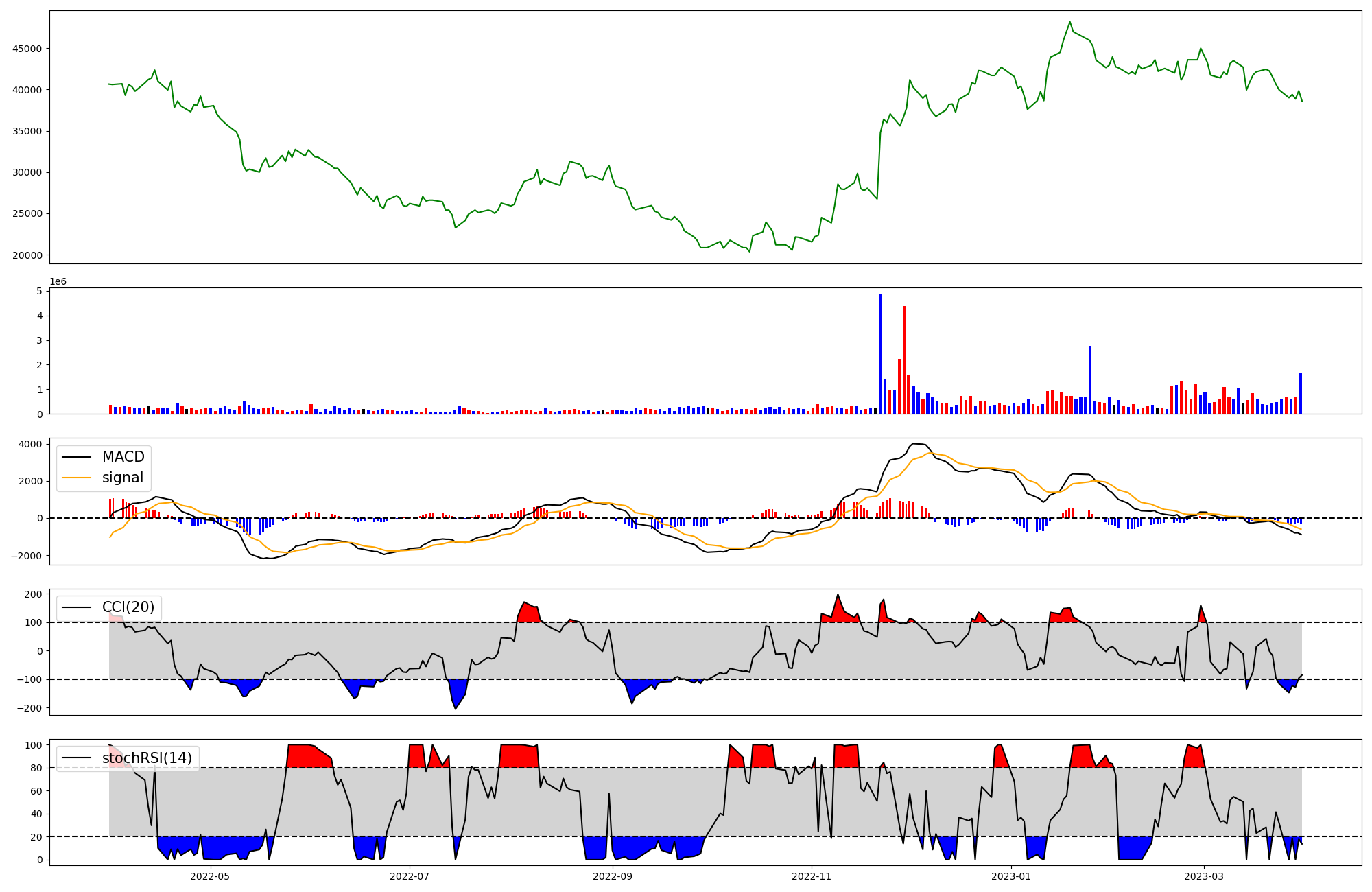Screen dimensions: 1372x892
Task: Click the tallest red volume bar
Action: click(x=904, y=360)
